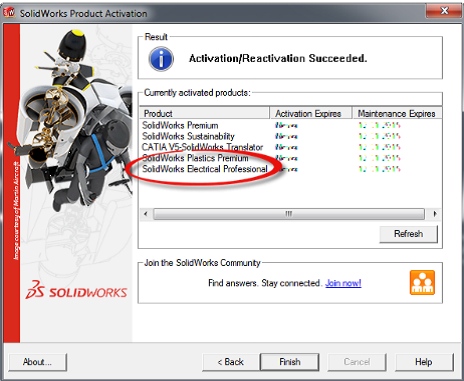Image resolution: width=464 pixels, height=381 pixels.
Task: Sort by the Product column header
Action: click(205, 113)
